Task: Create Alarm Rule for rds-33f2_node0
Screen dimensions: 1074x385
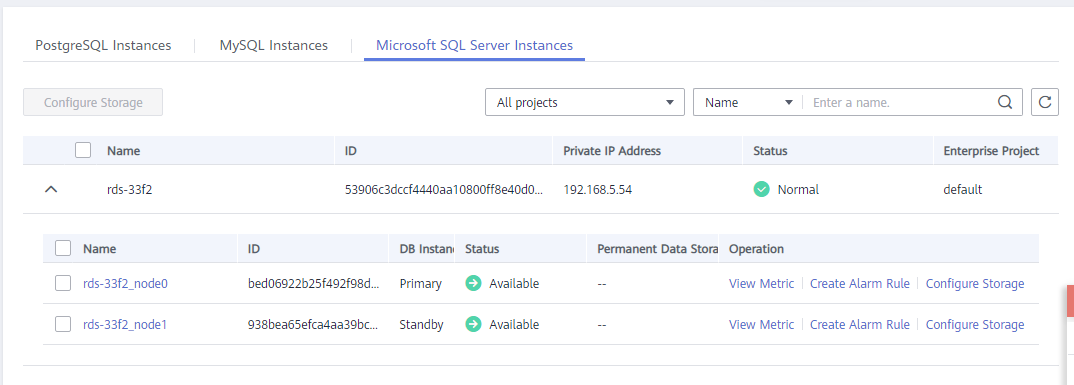Action: (x=860, y=284)
